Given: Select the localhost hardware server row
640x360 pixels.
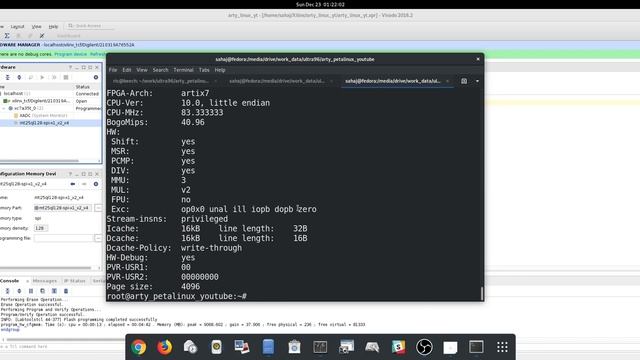Looking at the screenshot, I should [51, 93].
